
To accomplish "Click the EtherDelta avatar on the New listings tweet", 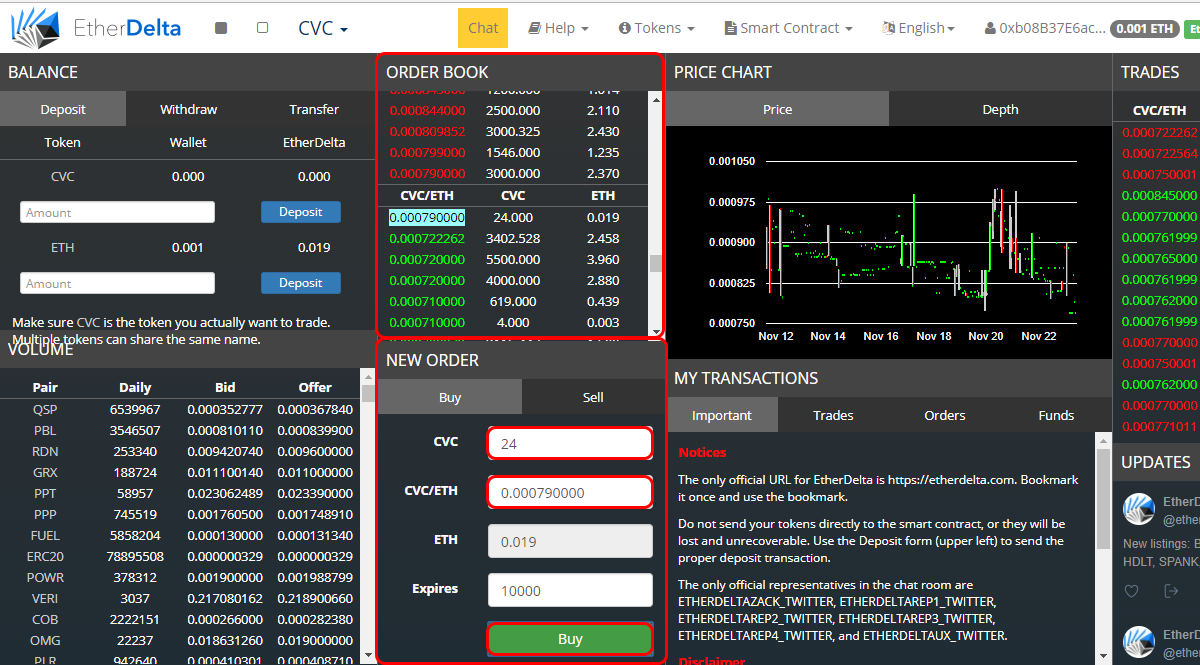I will [x=1139, y=509].
